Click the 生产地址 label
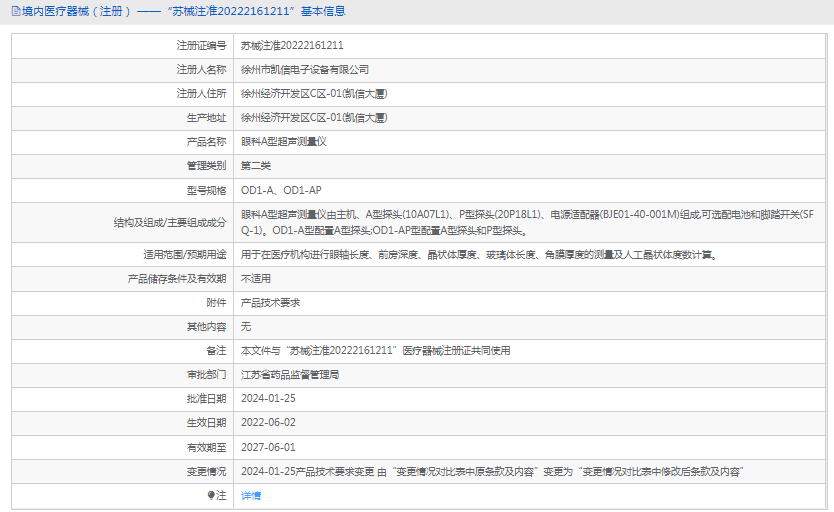Screen dimensions: 834x512 206,117
